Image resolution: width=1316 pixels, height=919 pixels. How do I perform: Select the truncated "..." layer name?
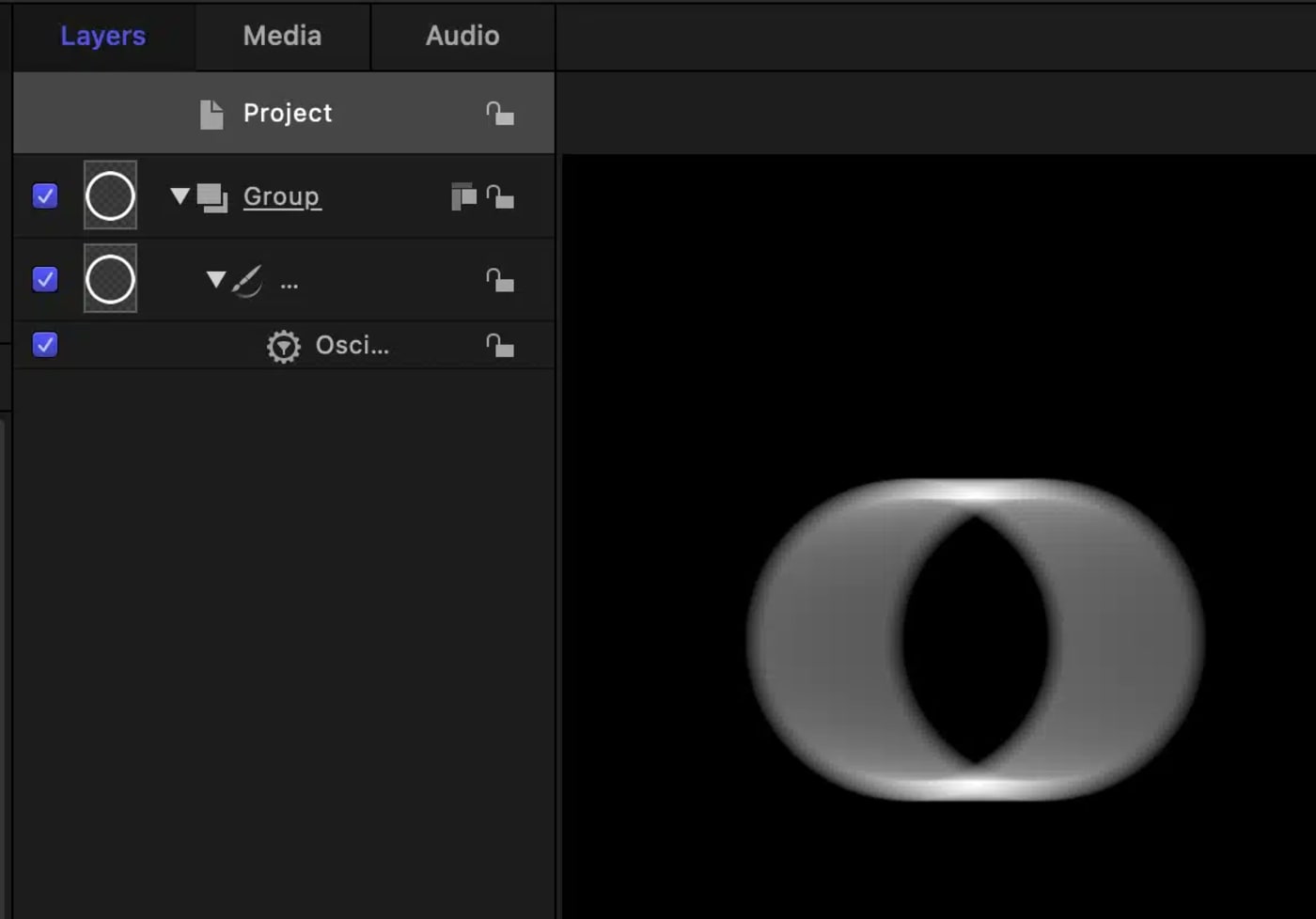[x=290, y=285]
